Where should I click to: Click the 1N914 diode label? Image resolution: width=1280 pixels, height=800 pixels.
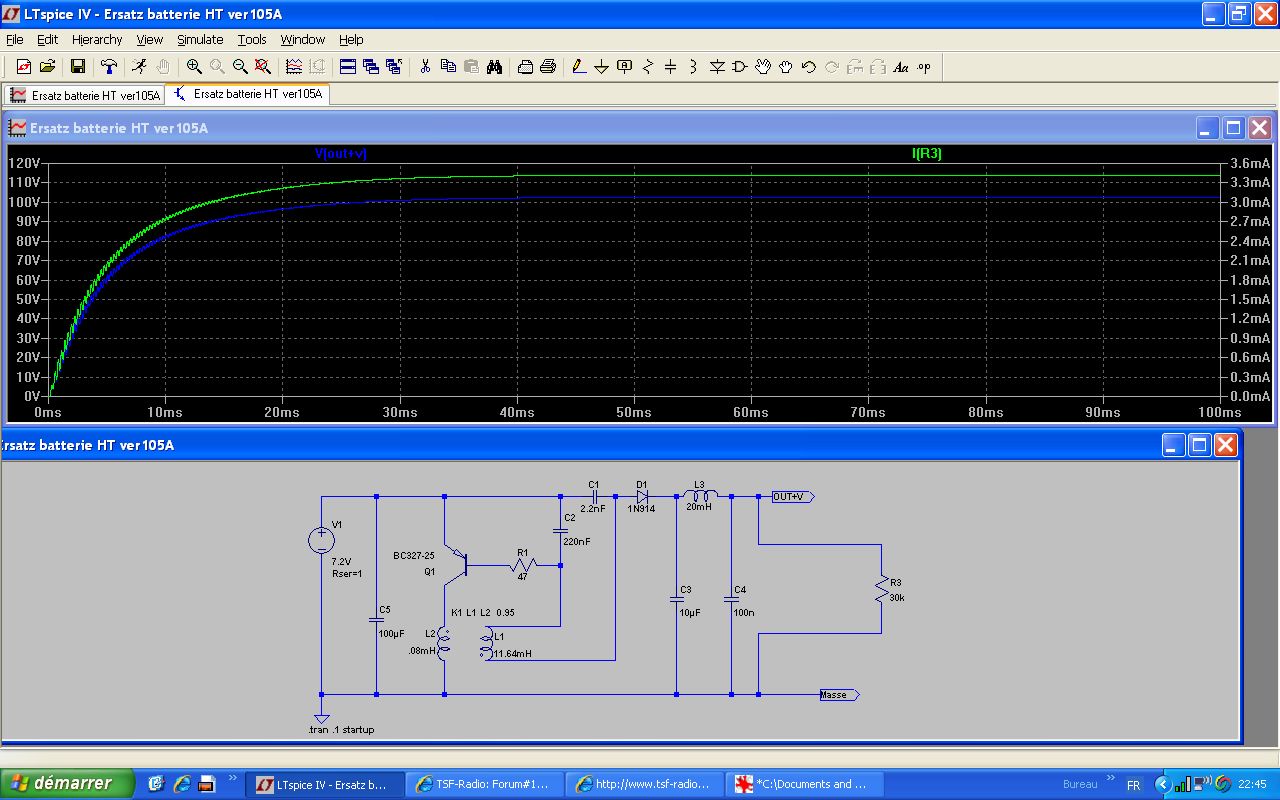pyautogui.click(x=641, y=509)
